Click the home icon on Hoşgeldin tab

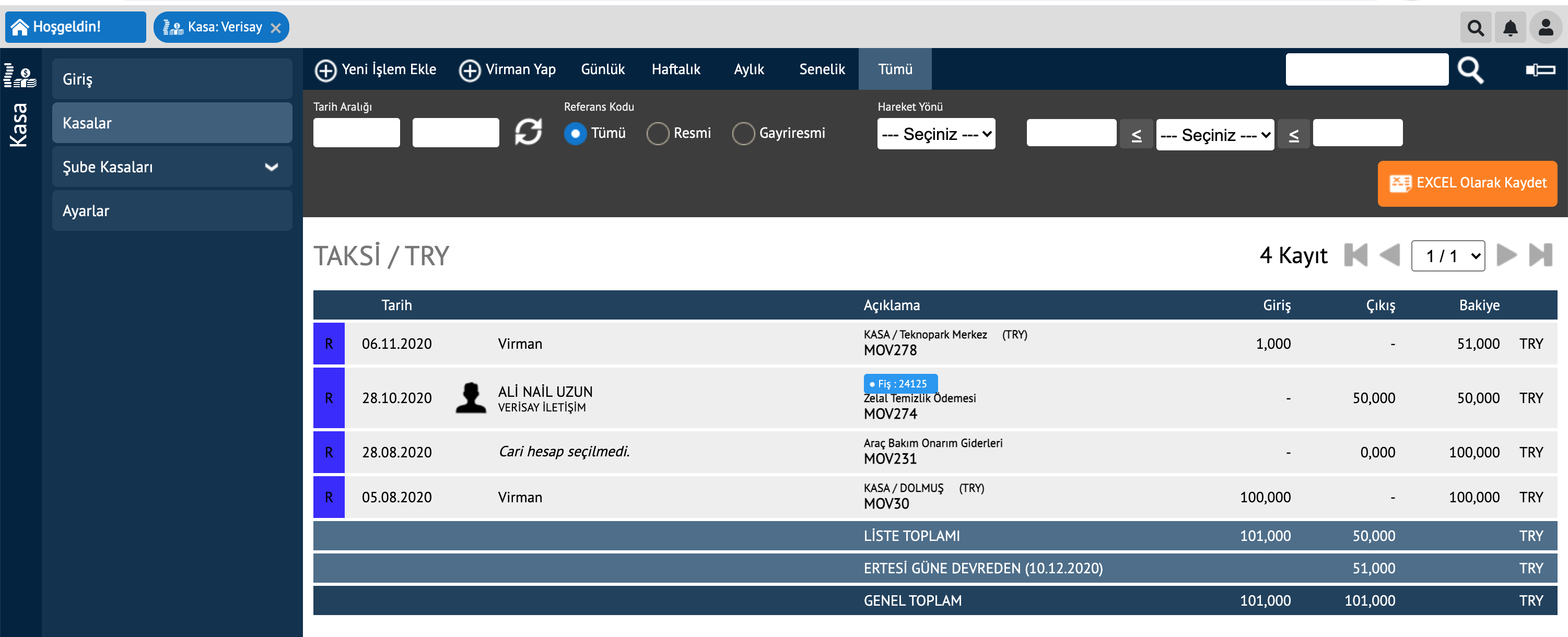coord(19,27)
